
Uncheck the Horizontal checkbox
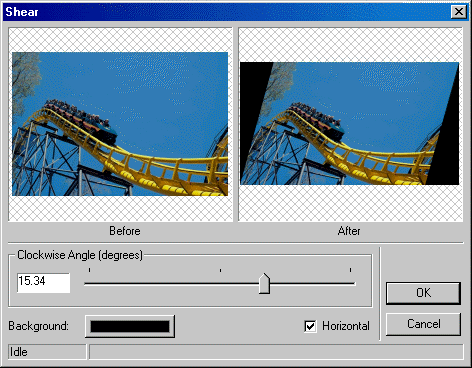(x=310, y=326)
